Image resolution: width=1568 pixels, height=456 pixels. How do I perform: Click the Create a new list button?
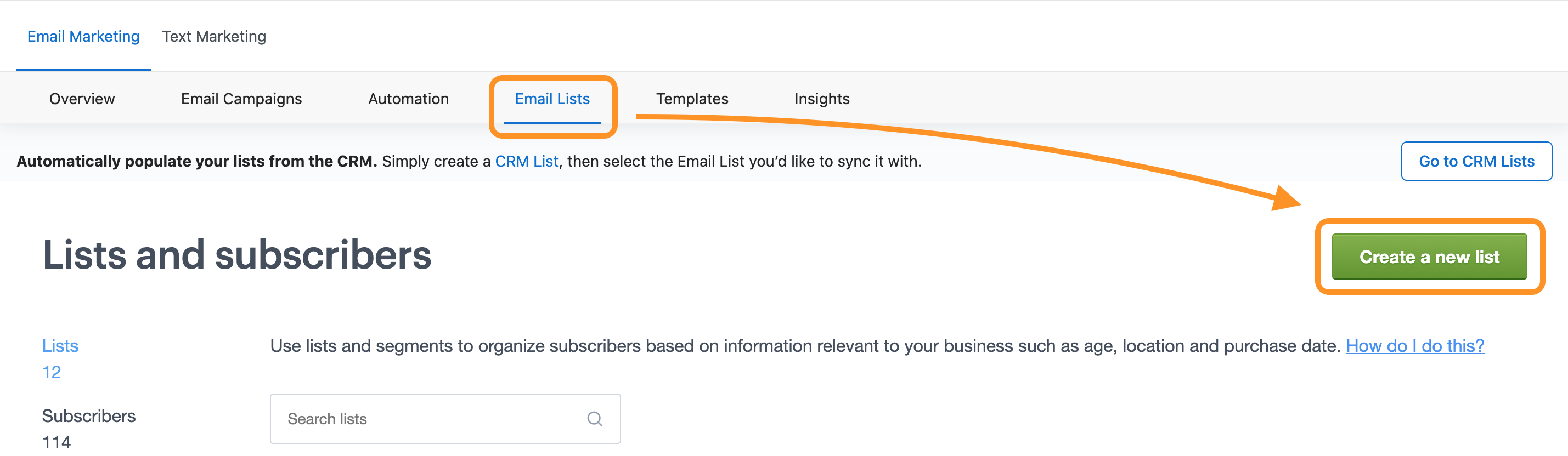tap(1429, 256)
